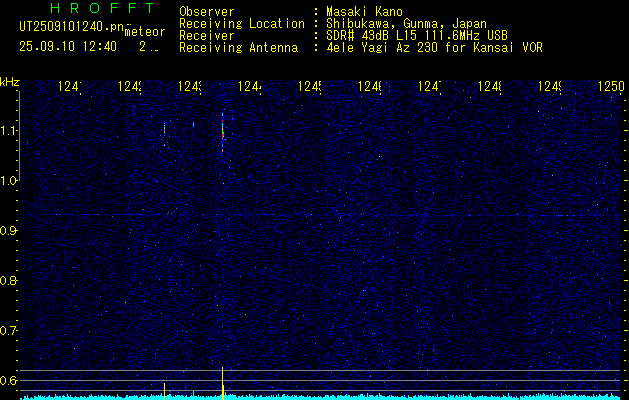This screenshot has width=629, height=400.
Task: Click the 0.8 kHz axis label
Action: click(x=8, y=280)
